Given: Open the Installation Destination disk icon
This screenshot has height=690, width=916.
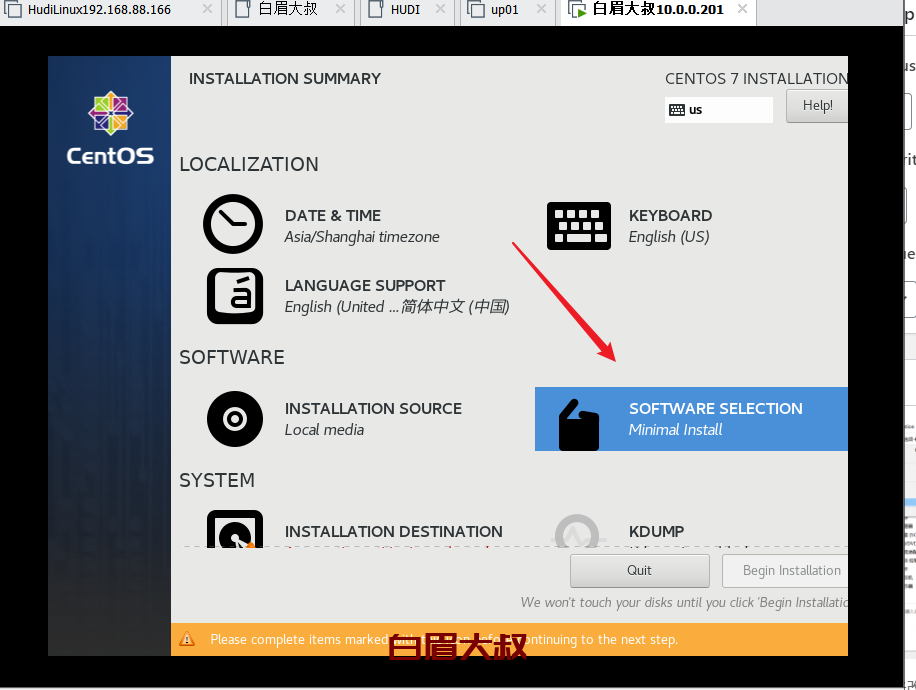Looking at the screenshot, I should [x=235, y=529].
